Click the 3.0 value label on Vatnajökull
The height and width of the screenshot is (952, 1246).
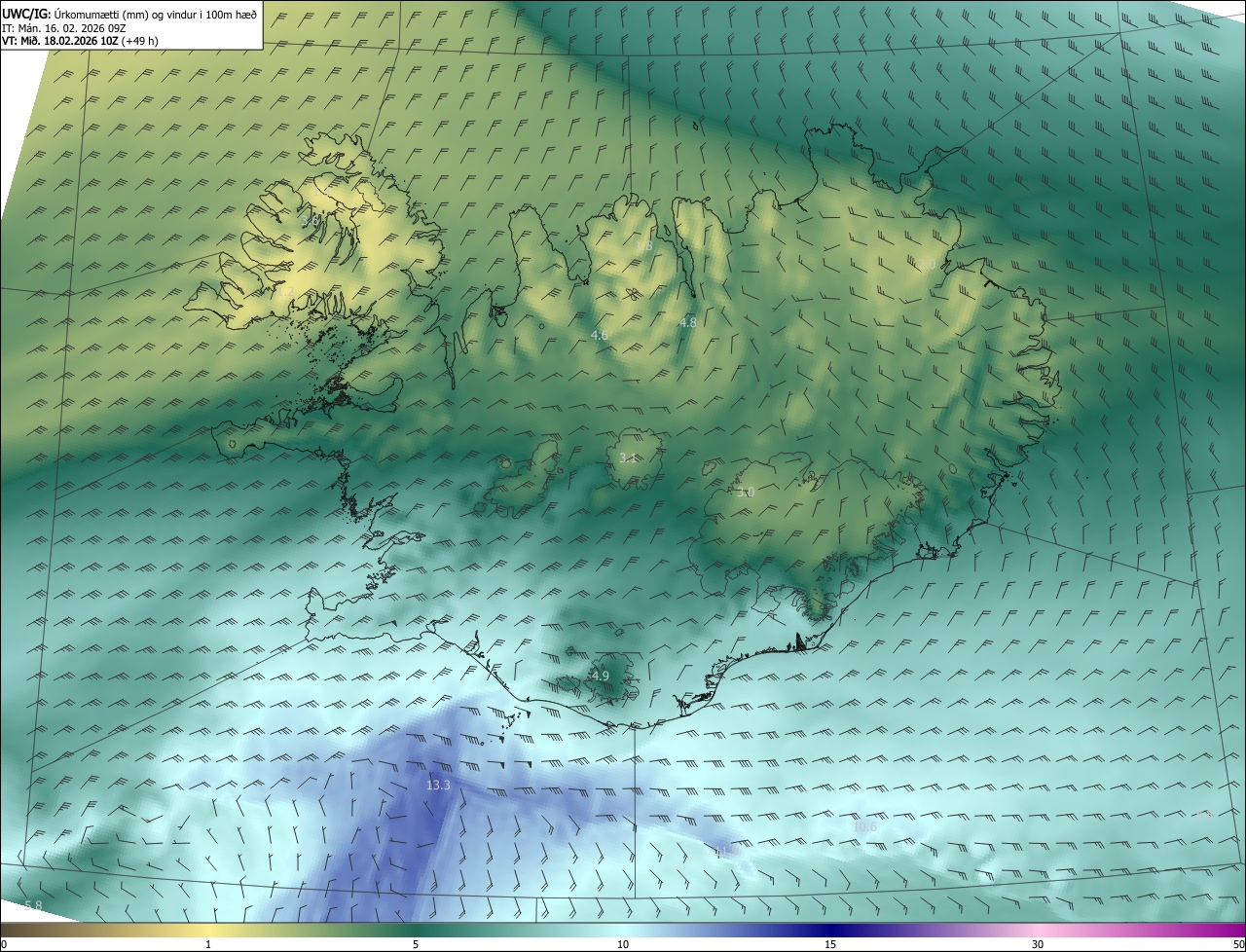[x=746, y=493]
